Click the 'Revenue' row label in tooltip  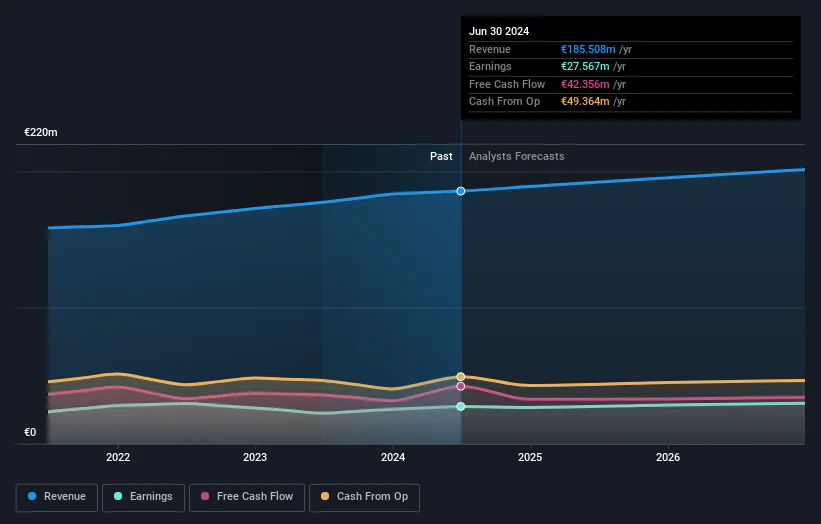[x=490, y=49]
